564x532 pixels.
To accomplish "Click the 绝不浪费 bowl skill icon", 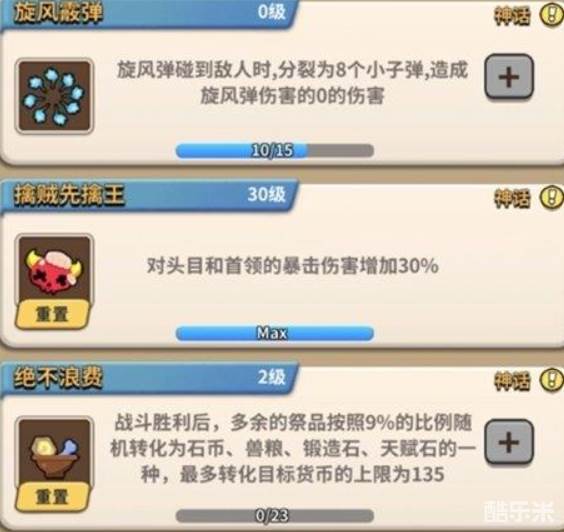I will [x=54, y=454].
